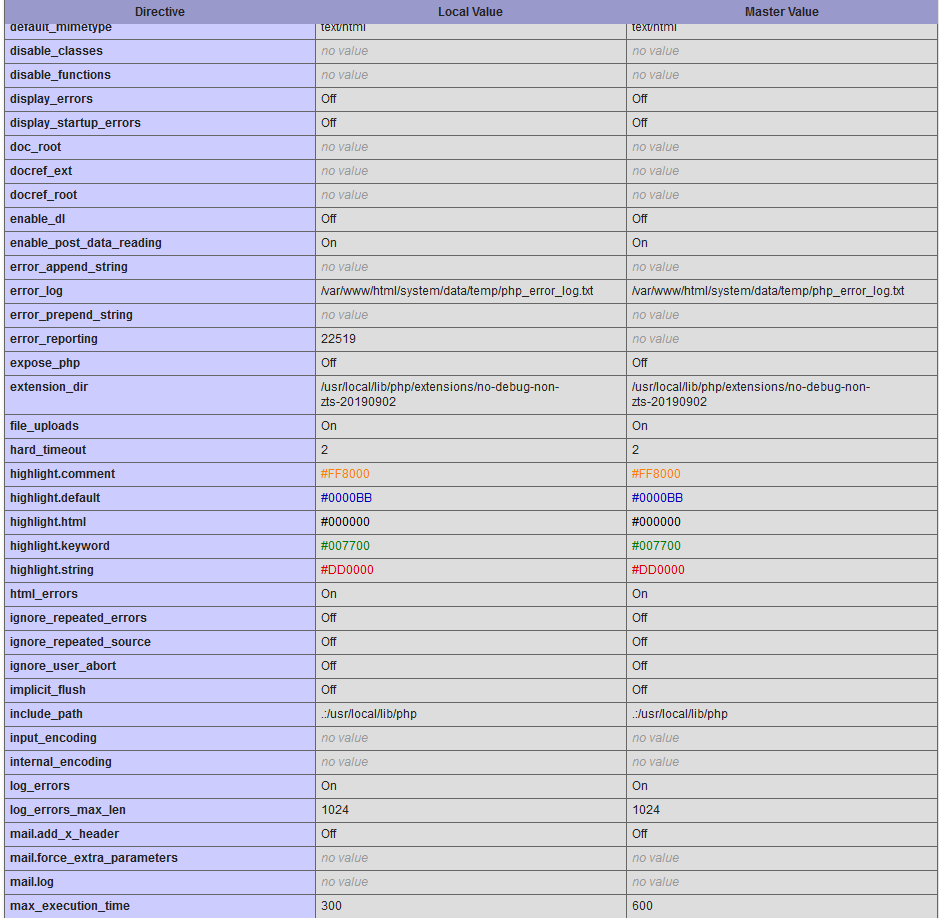Click the highlight.string directive label
Screen dimensions: 939x918
(x=52, y=569)
